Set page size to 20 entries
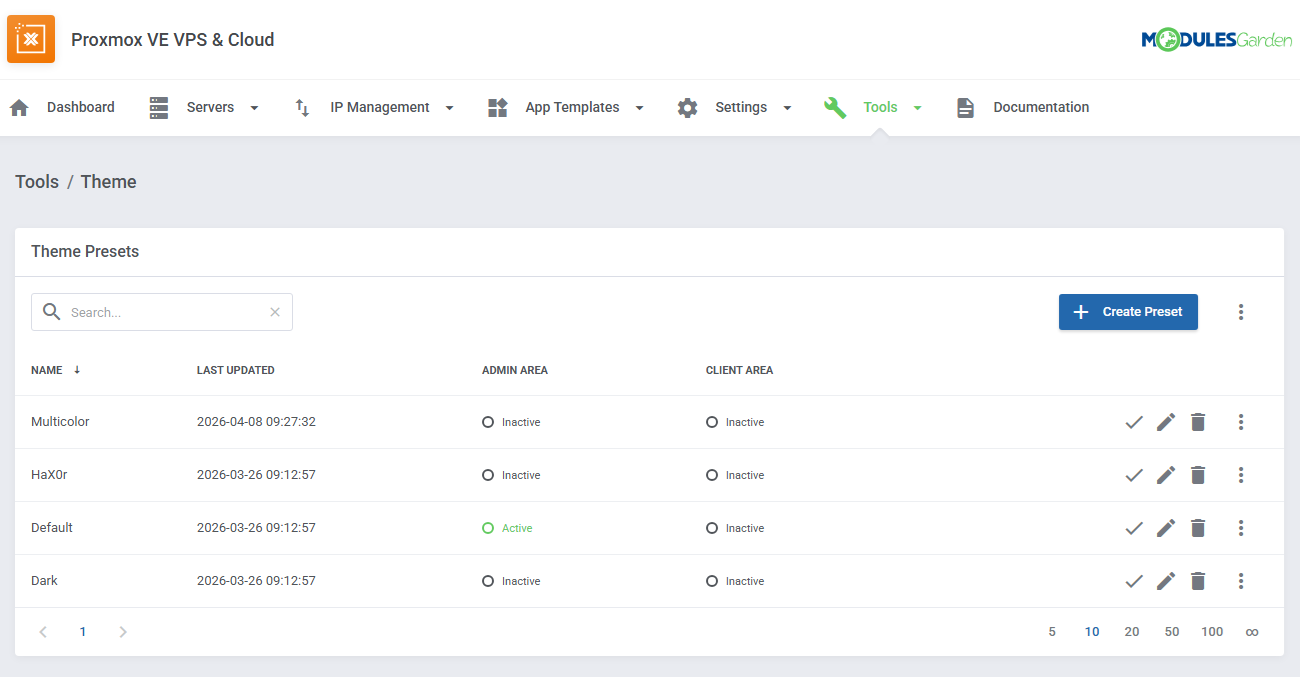Screen dimensions: 1300x677 [x=1131, y=632]
